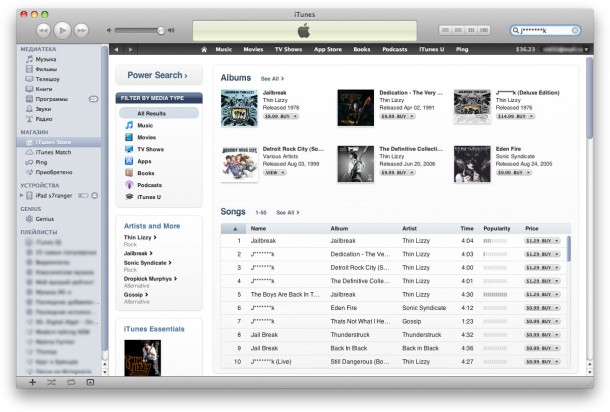Switch to the Podcasts store tab
610x412 pixels.
coord(394,49)
